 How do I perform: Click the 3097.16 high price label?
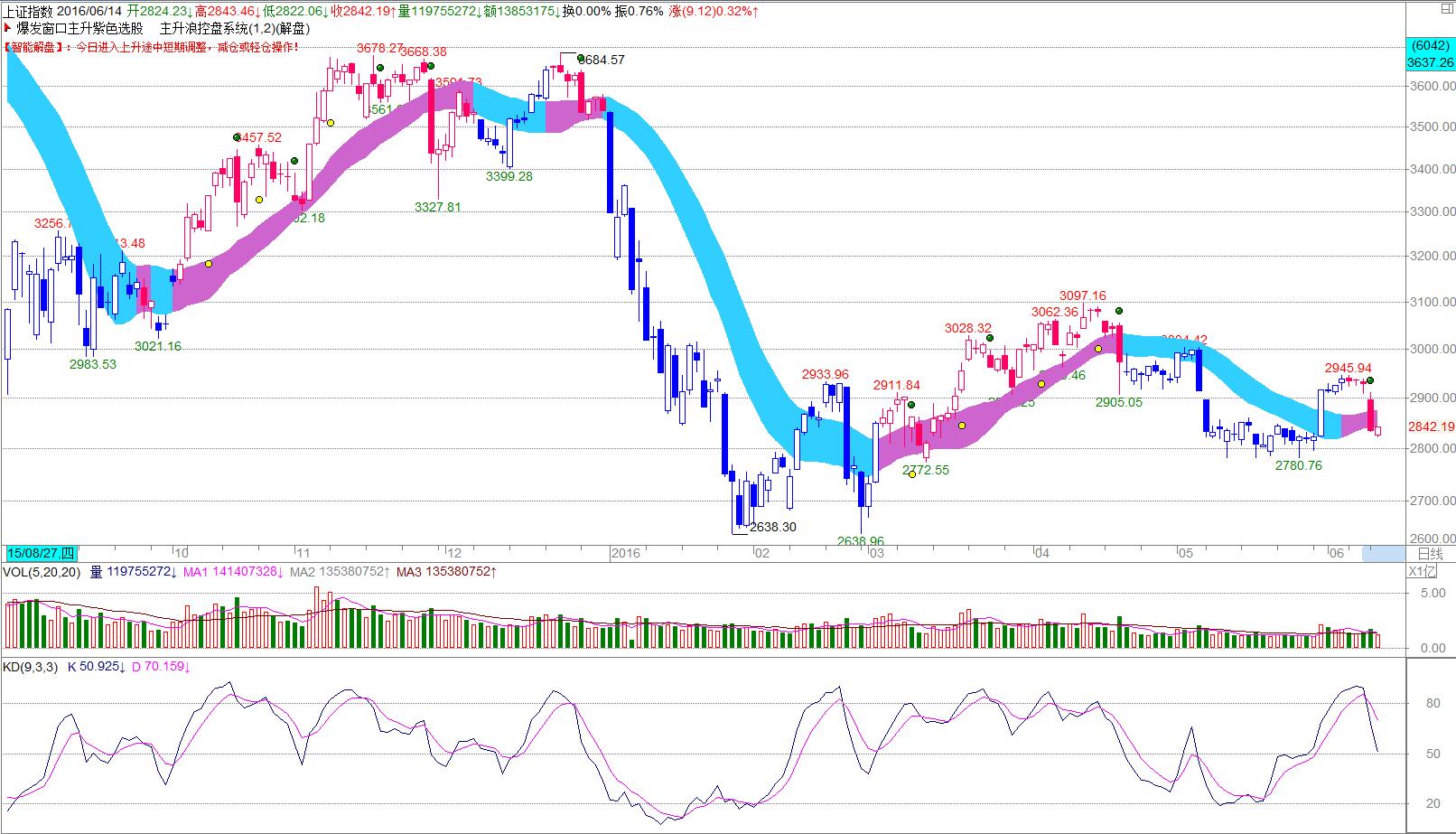tap(1083, 295)
